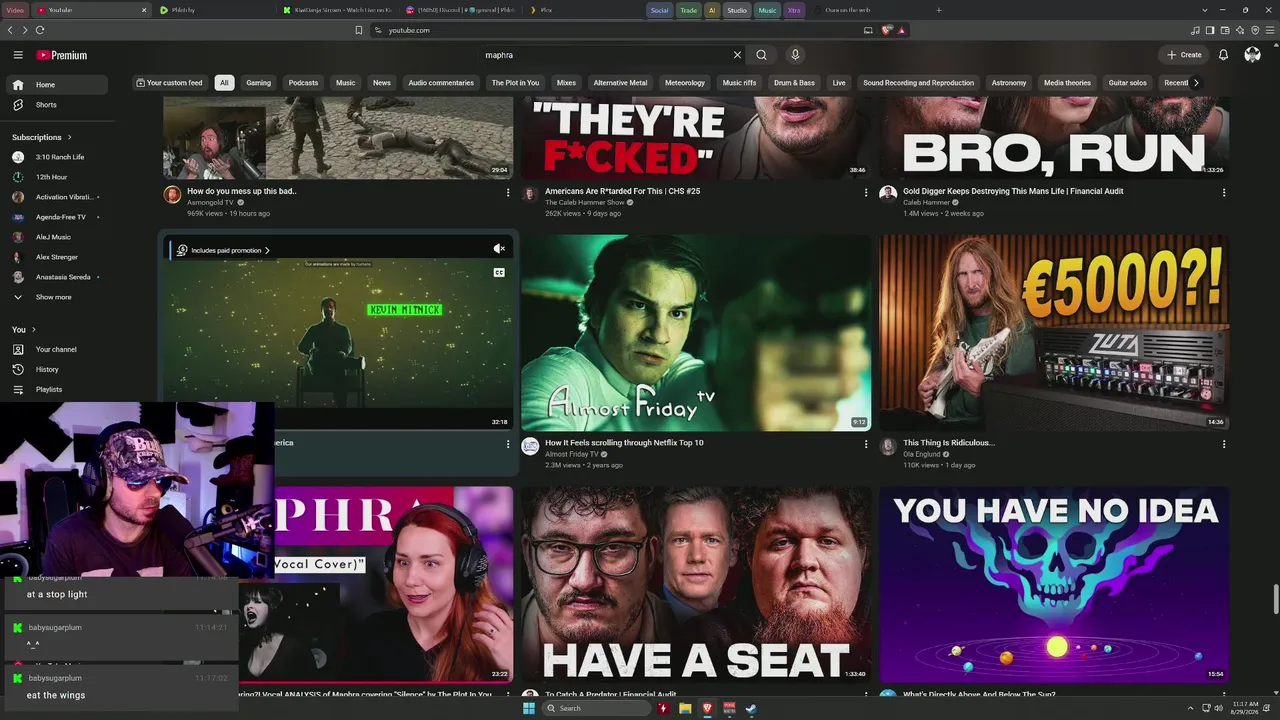This screenshot has height=720, width=1280.
Task: Open the Create dropdown button
Action: [1184, 55]
